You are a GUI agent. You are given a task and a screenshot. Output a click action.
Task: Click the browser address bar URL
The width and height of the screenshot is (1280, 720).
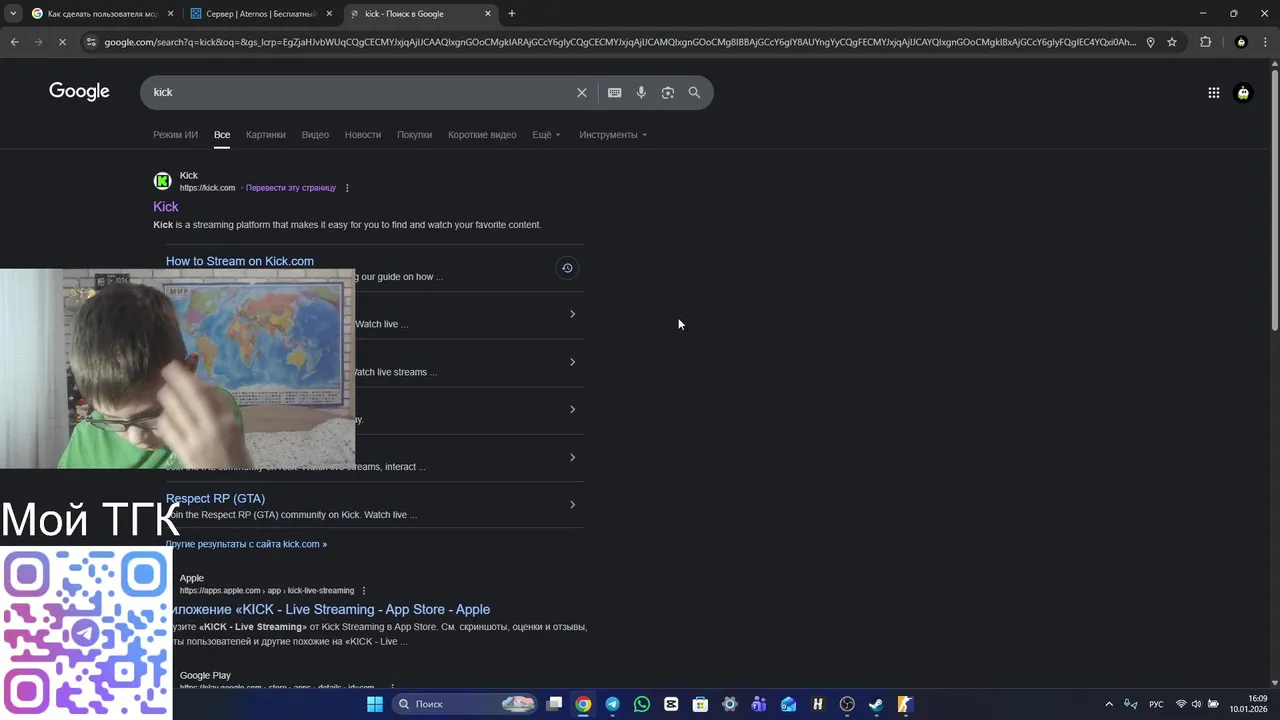coord(620,42)
